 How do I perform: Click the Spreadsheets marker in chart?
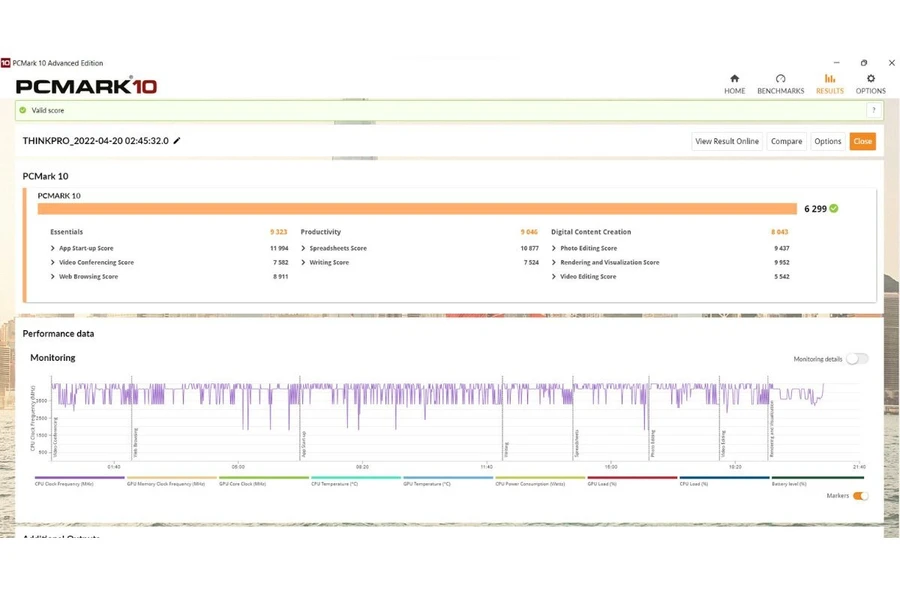tap(576, 443)
